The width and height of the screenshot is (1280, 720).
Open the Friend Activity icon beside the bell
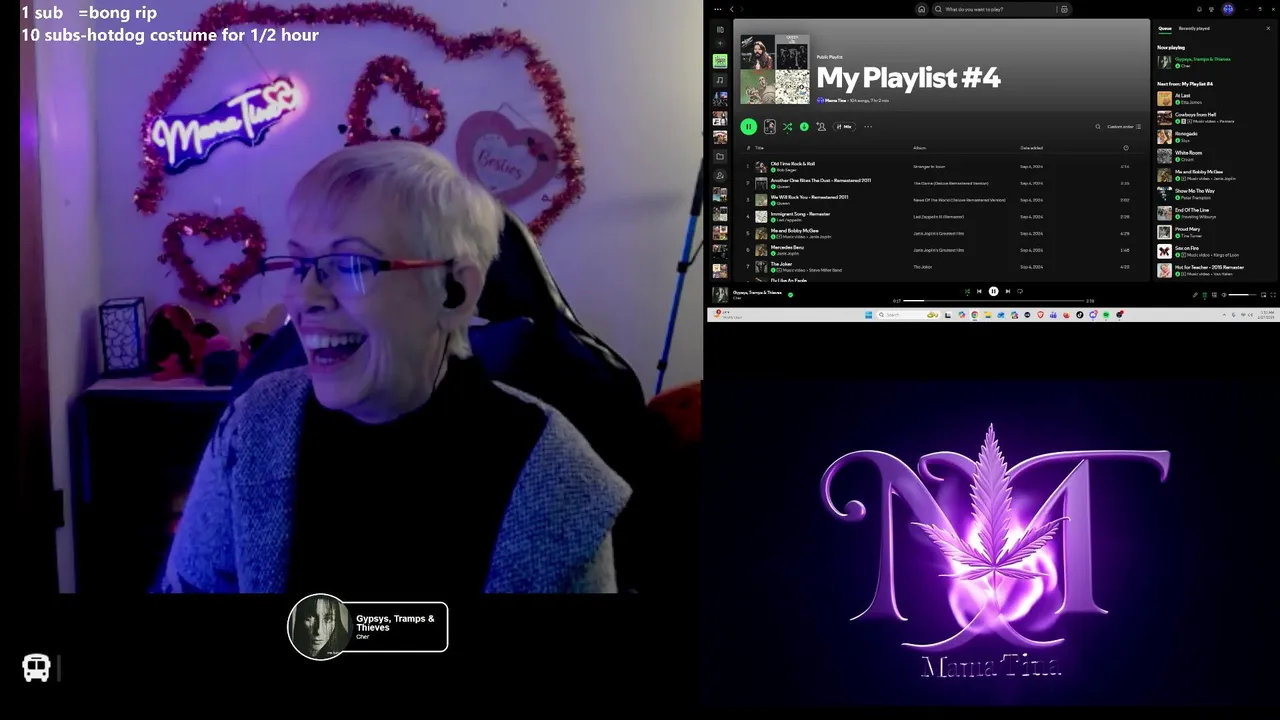click(x=1211, y=9)
